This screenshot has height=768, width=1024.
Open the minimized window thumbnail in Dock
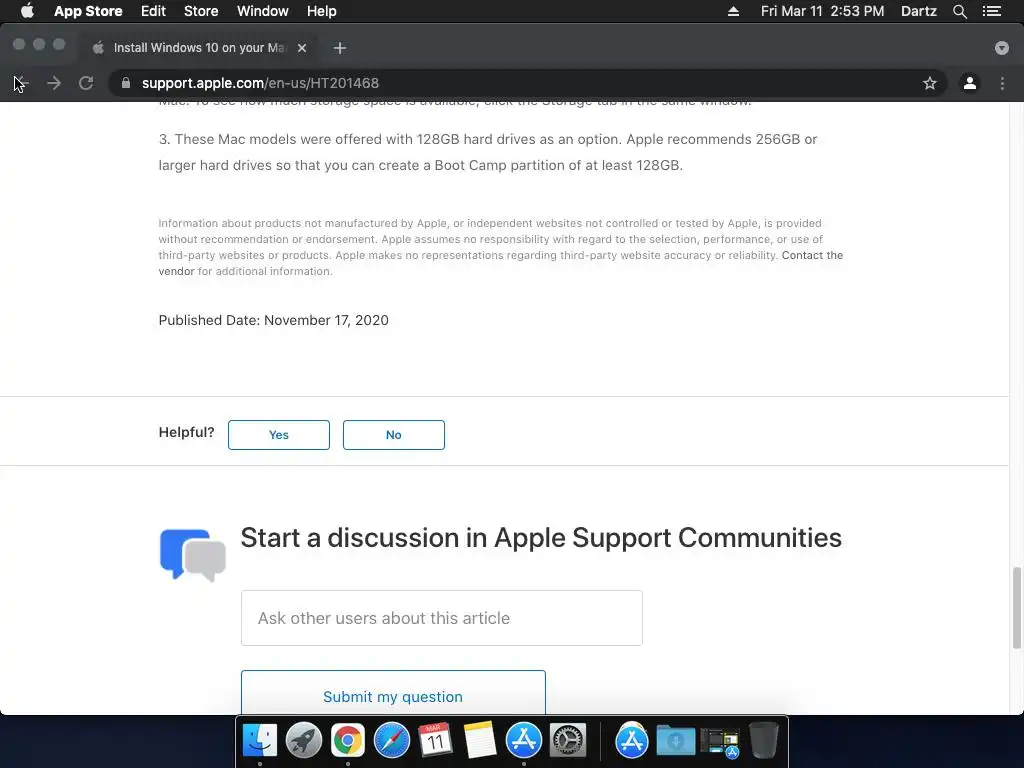720,743
